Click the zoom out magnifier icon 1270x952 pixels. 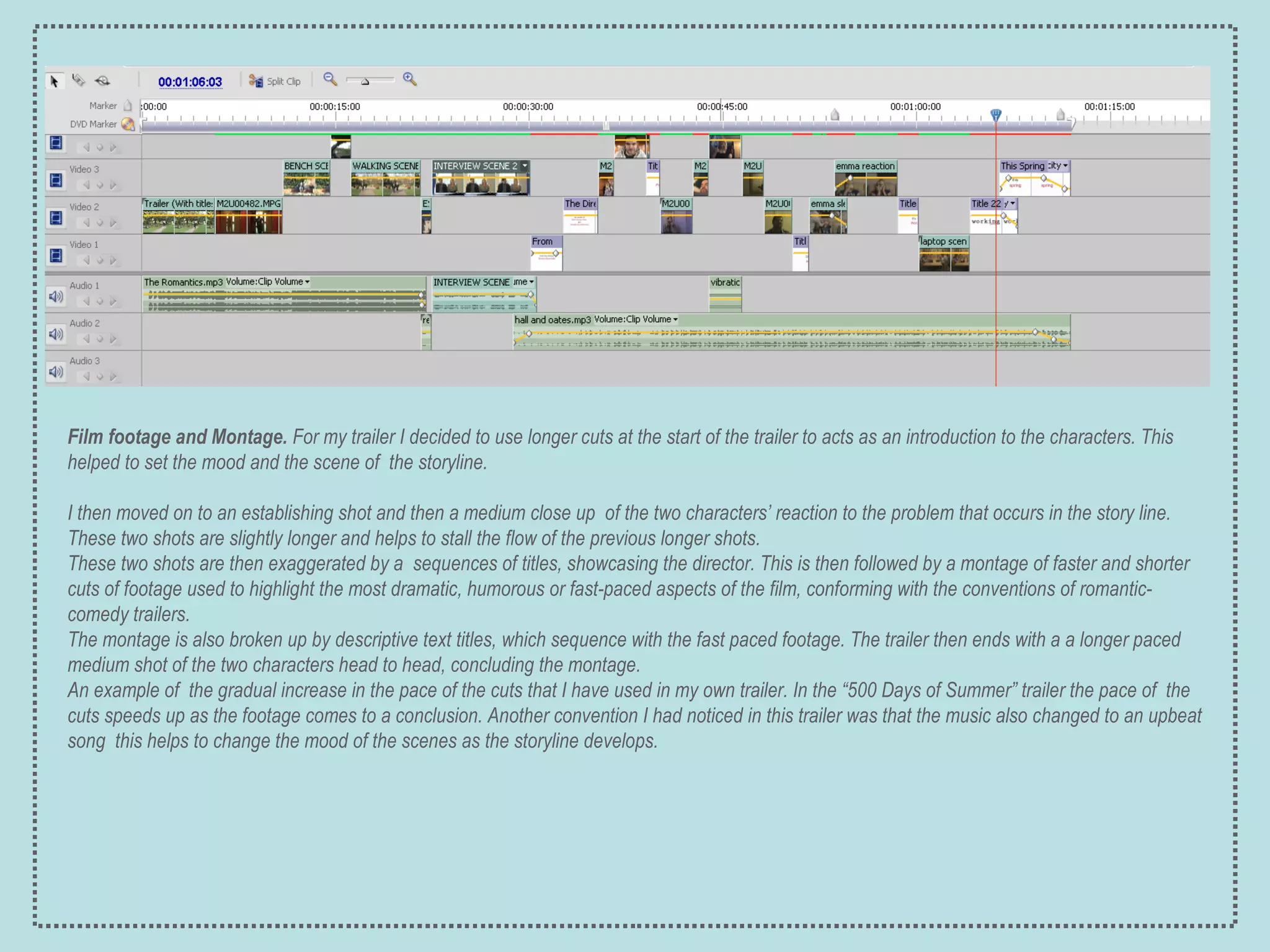[x=330, y=79]
